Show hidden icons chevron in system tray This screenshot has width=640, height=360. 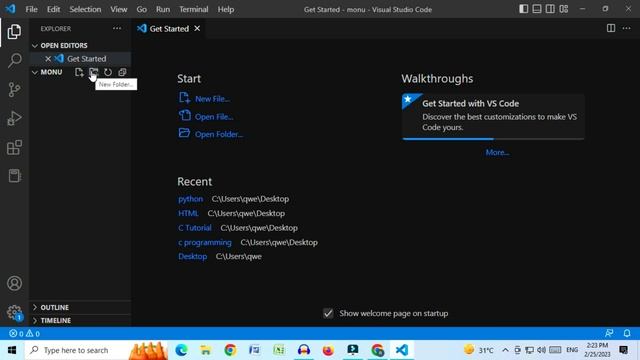coord(505,350)
